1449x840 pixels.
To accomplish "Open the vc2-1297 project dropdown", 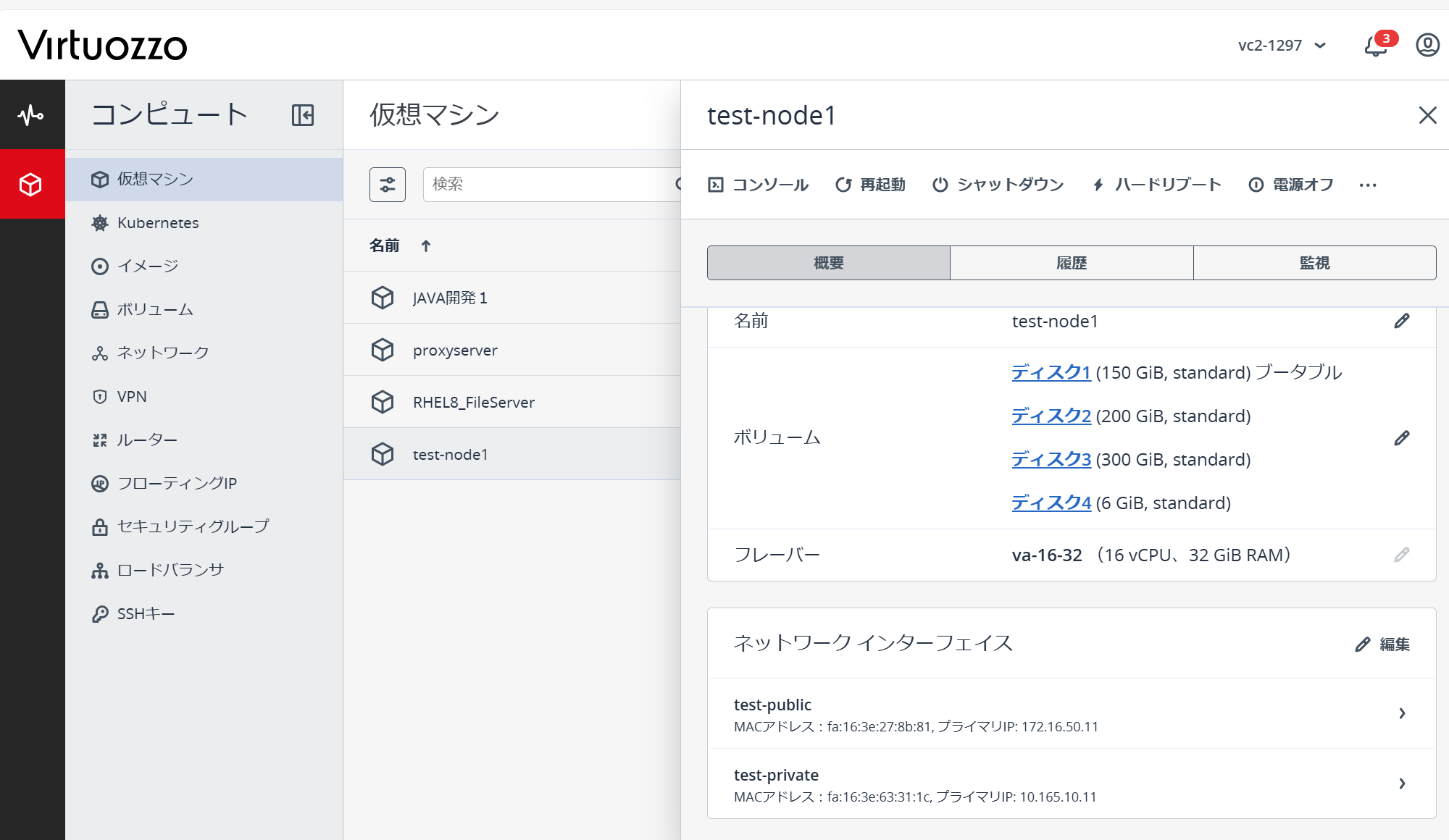I will click(1282, 46).
